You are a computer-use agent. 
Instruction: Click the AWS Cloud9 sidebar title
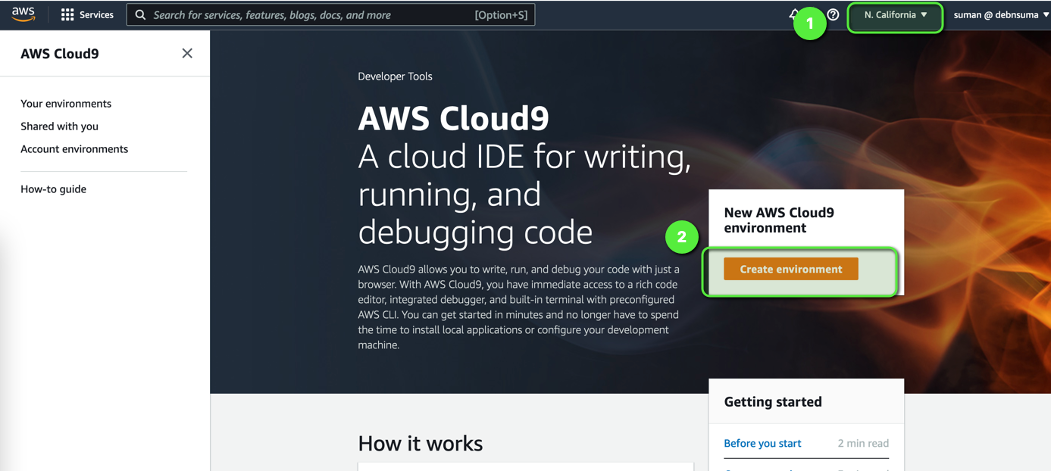(60, 54)
